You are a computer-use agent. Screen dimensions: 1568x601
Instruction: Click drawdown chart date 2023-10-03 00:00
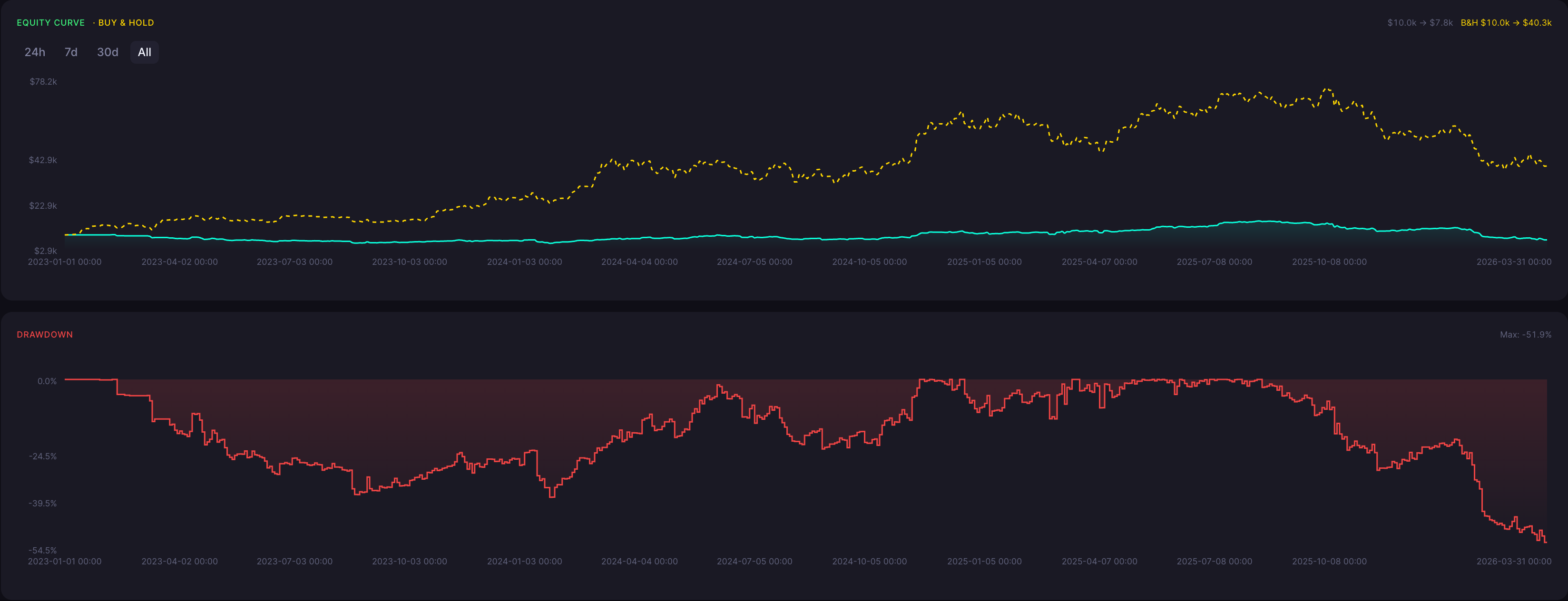(x=410, y=562)
